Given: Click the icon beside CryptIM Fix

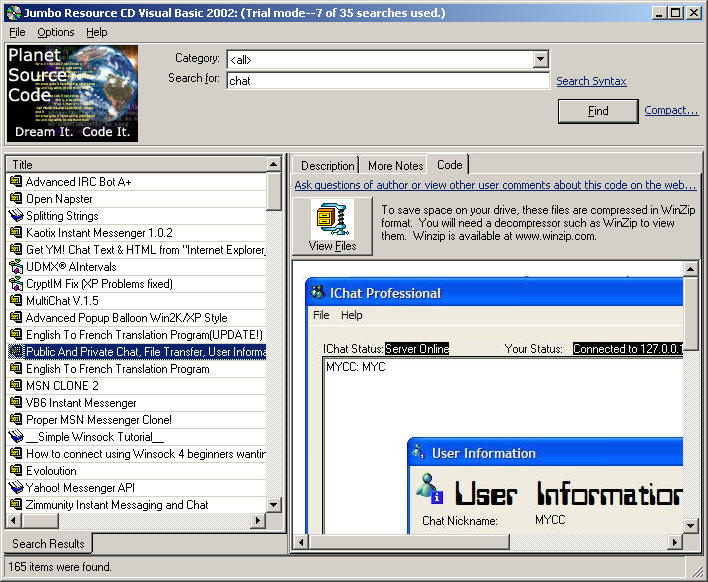Looking at the screenshot, I should (16, 284).
